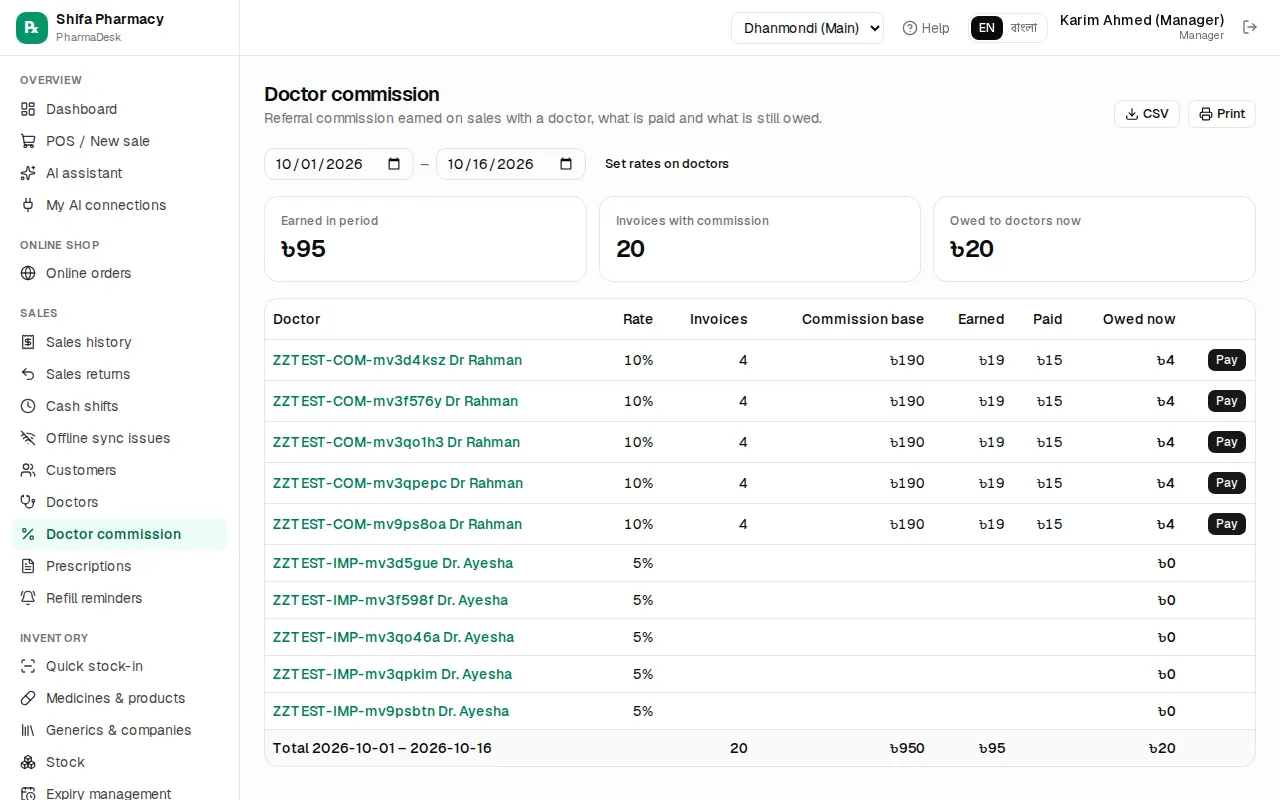Image resolution: width=1280 pixels, height=800 pixels.
Task: Switch language to EN
Action: 987,28
